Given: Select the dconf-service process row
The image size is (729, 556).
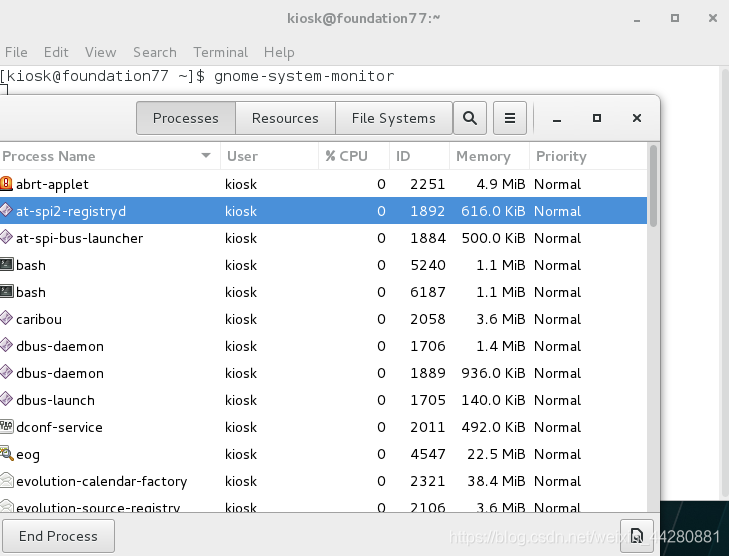Looking at the screenshot, I should pyautogui.click(x=324, y=426).
